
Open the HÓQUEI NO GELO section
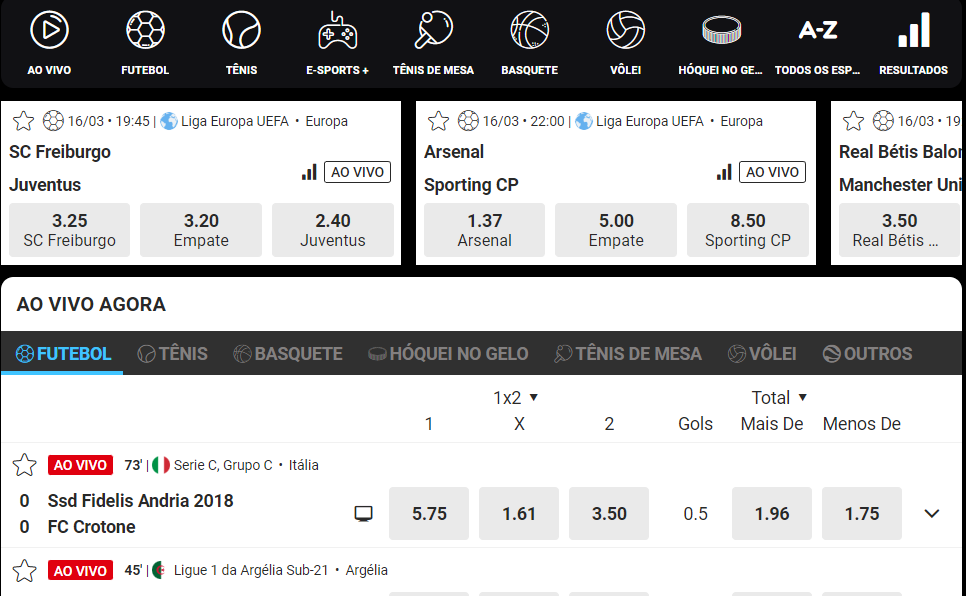tap(722, 40)
